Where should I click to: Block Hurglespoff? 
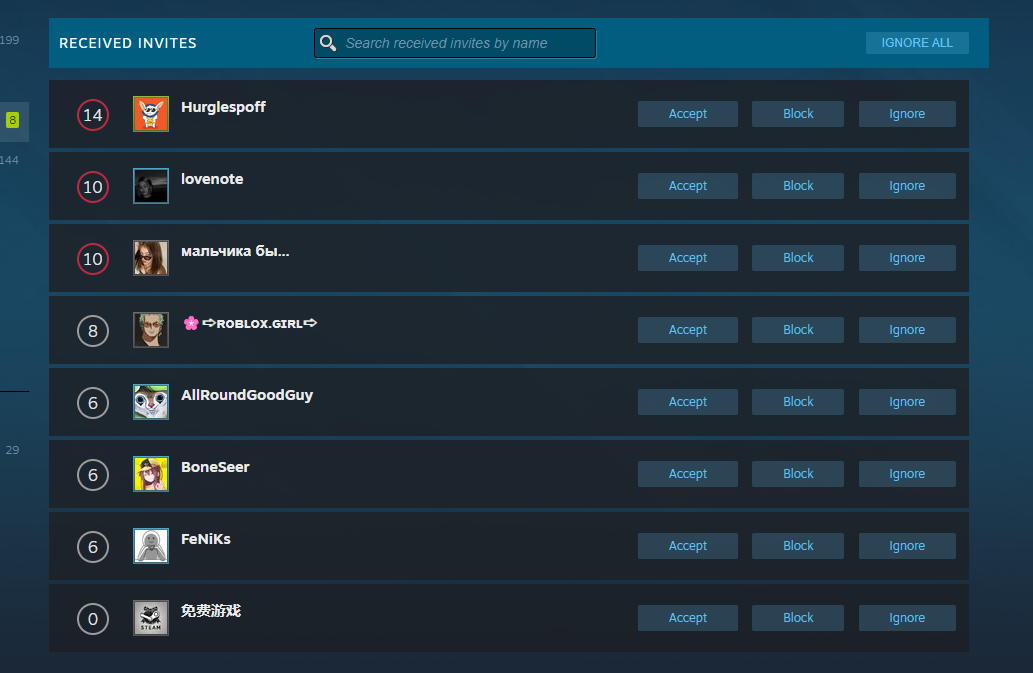(798, 114)
